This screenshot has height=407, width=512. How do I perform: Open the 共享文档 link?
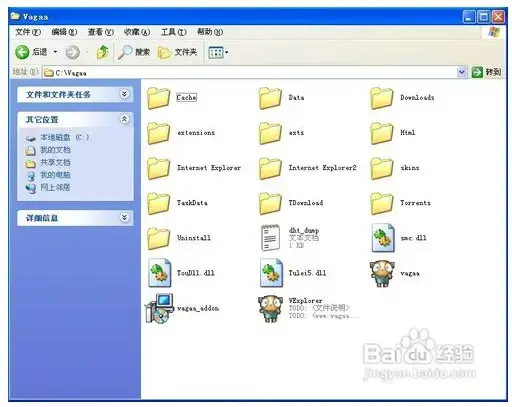pyautogui.click(x=48, y=163)
